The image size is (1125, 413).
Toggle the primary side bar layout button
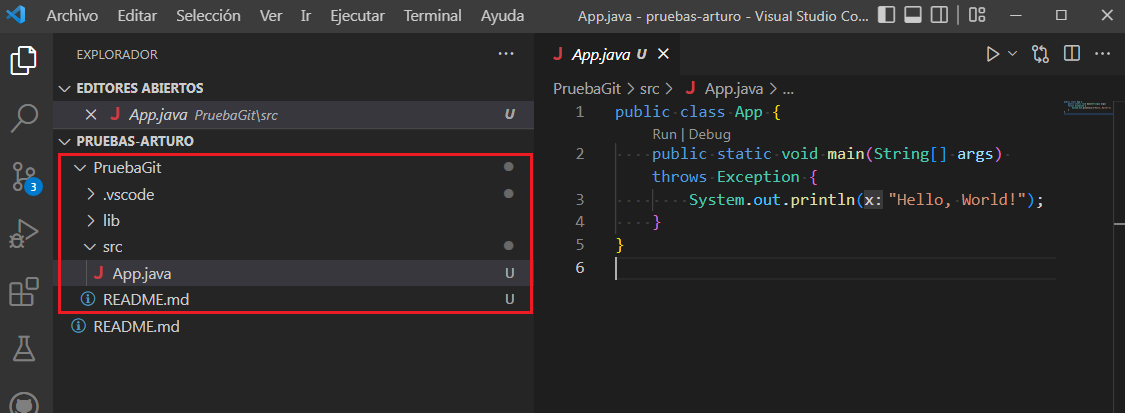(x=887, y=15)
